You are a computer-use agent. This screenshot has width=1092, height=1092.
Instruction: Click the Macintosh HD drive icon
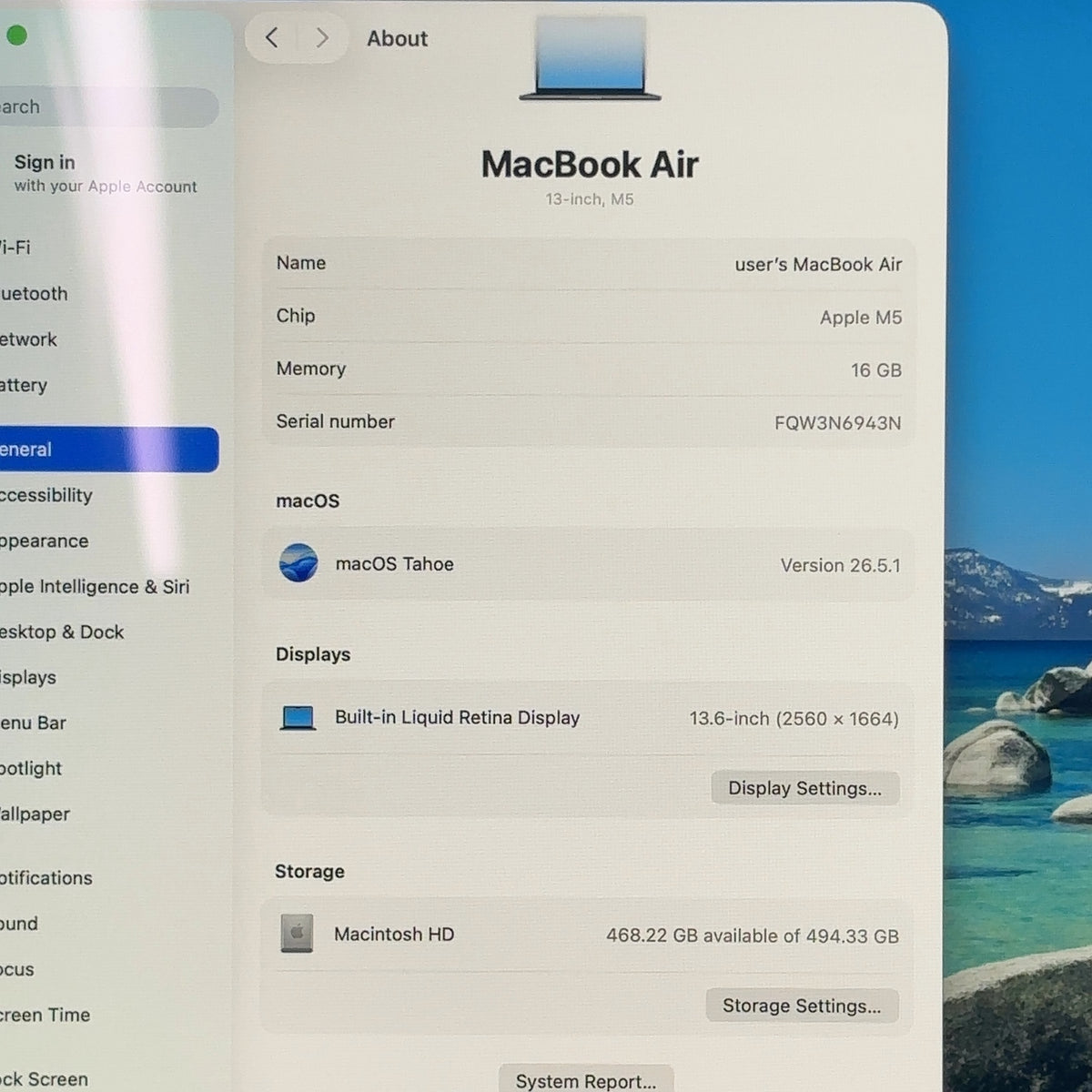point(297,934)
